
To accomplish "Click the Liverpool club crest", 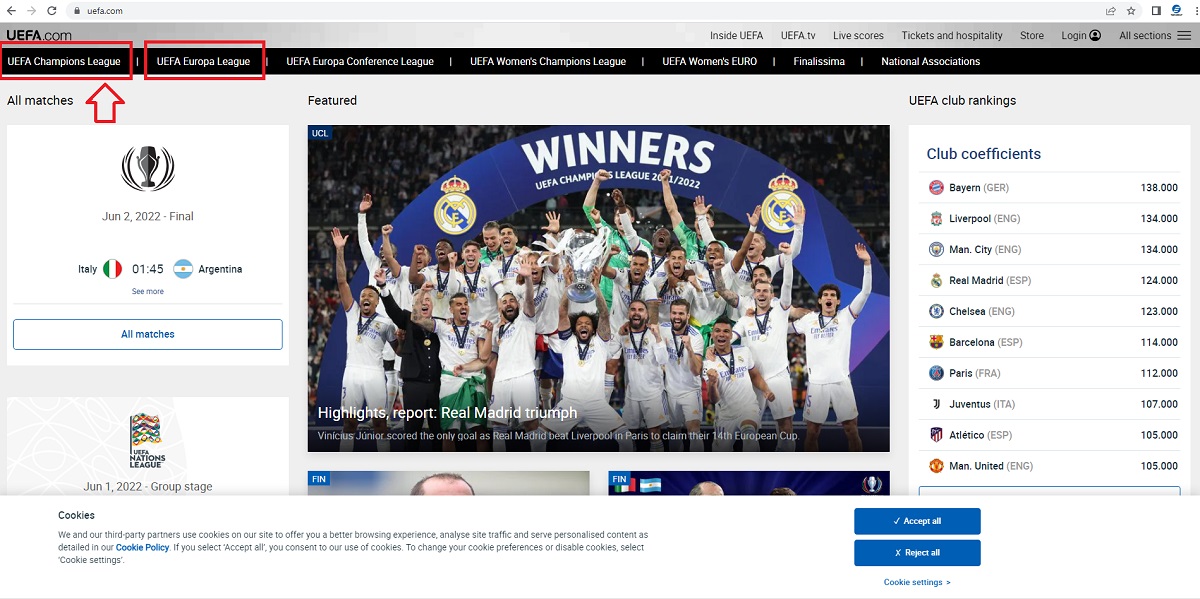I will click(x=936, y=219).
